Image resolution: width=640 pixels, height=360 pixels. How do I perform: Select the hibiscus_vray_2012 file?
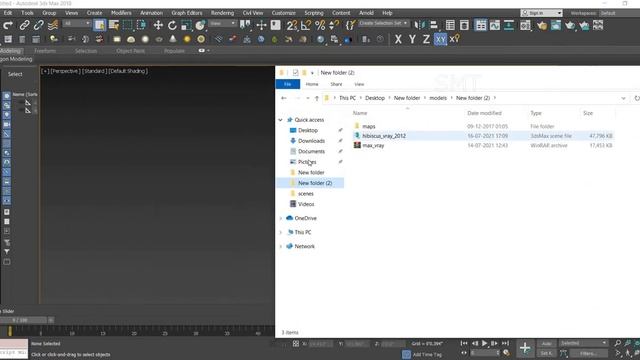(484, 136)
